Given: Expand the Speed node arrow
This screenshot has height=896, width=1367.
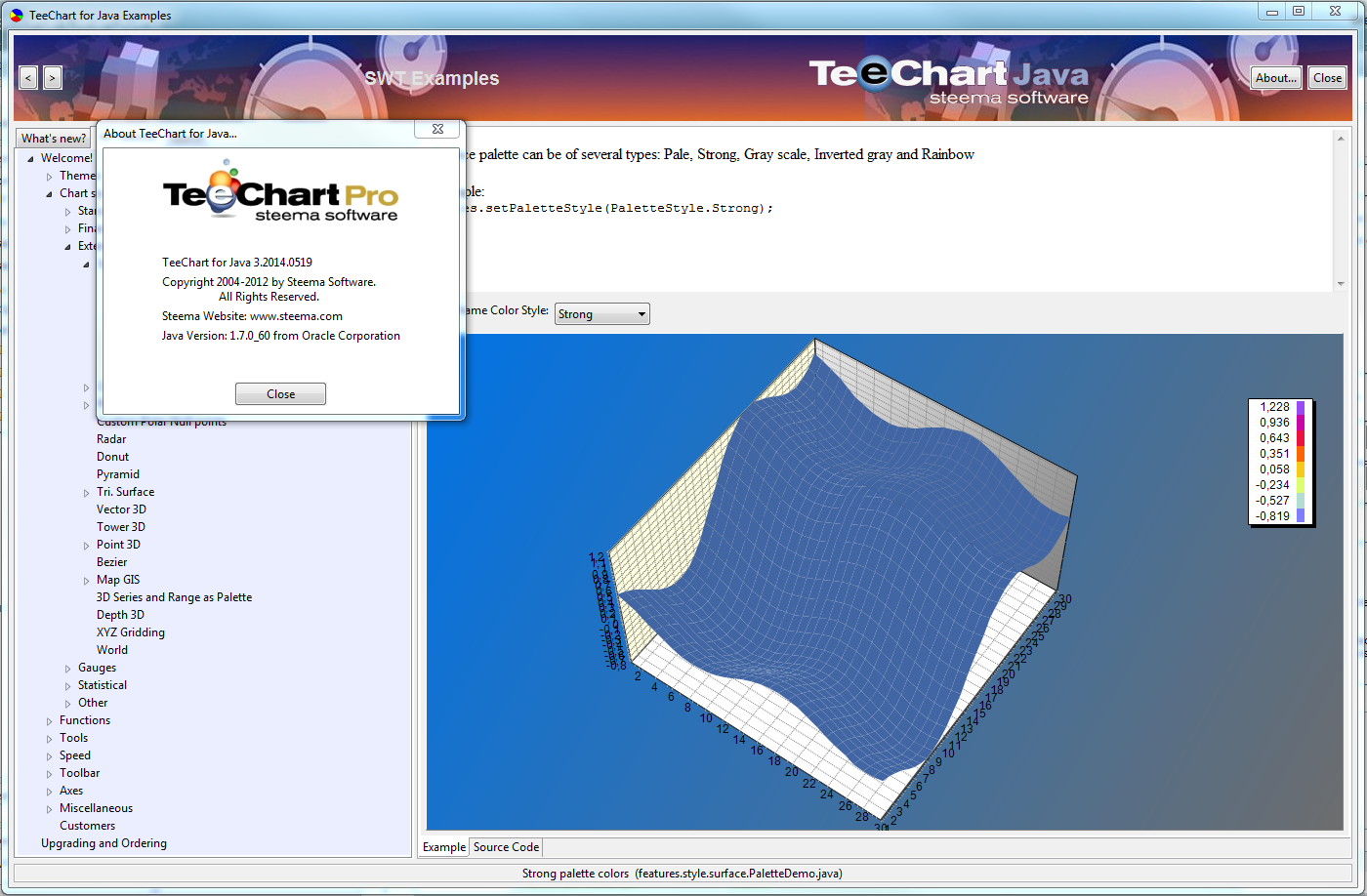Looking at the screenshot, I should pyautogui.click(x=50, y=756).
